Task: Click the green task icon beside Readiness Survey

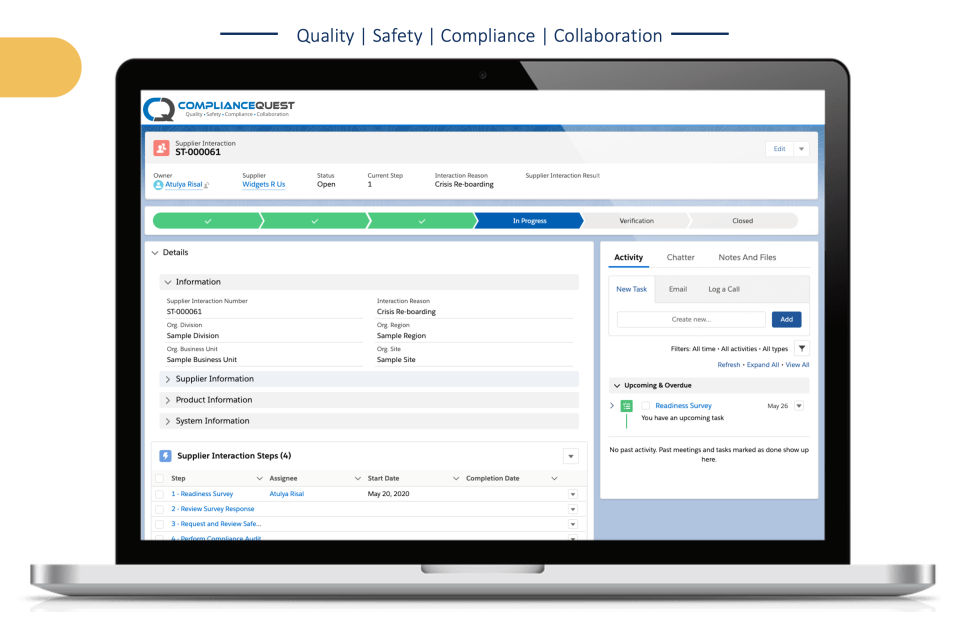Action: (627, 405)
